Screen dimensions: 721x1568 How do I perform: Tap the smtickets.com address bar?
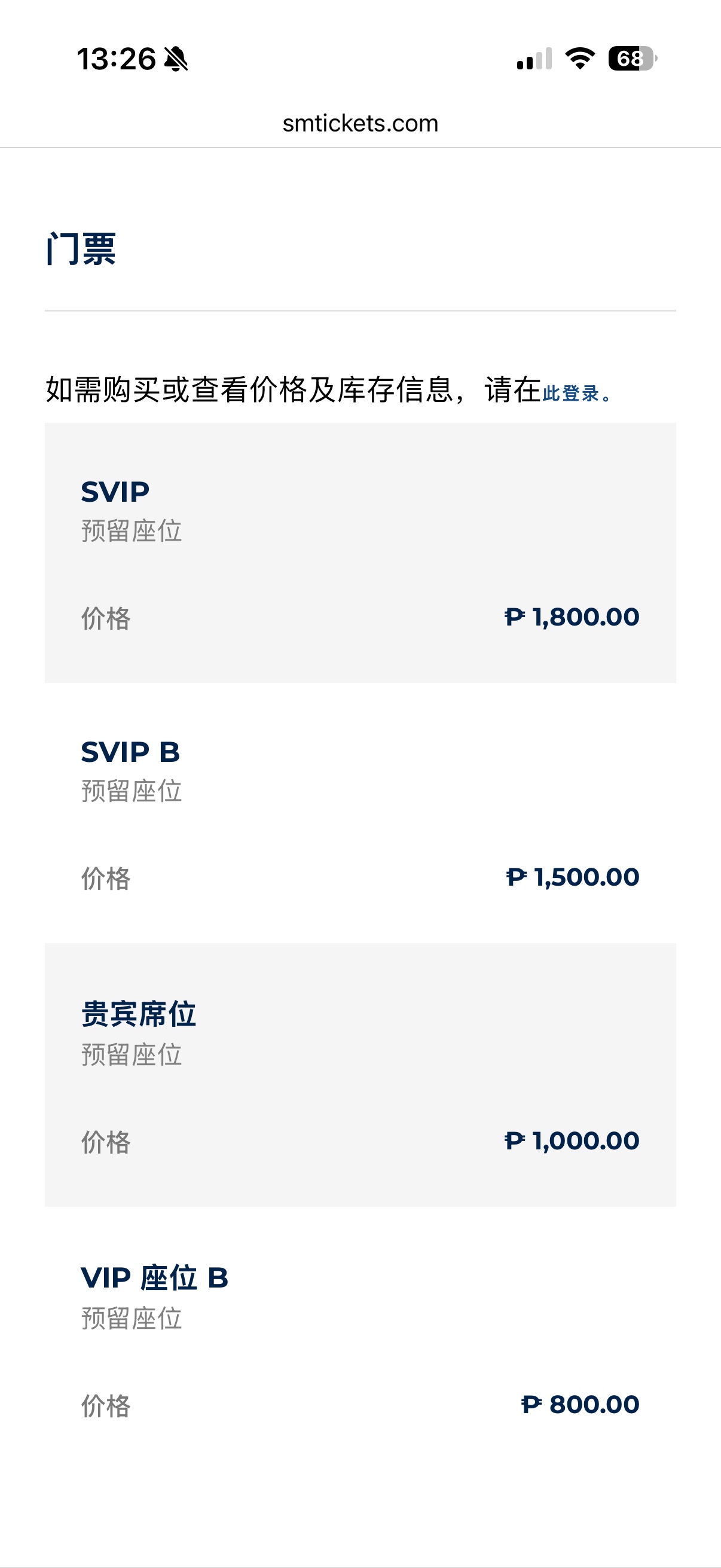point(360,124)
